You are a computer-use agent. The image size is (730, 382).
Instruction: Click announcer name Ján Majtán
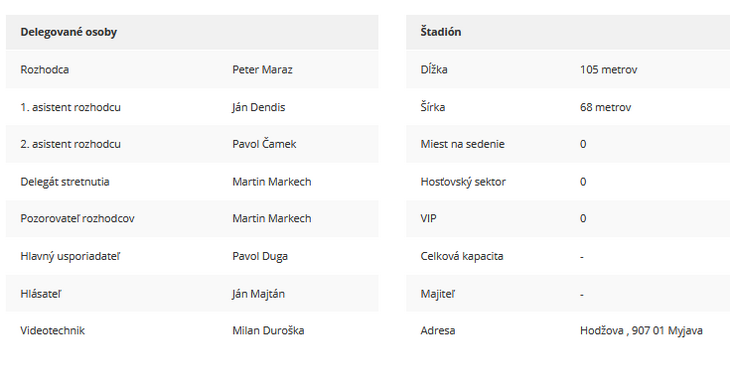click(258, 294)
